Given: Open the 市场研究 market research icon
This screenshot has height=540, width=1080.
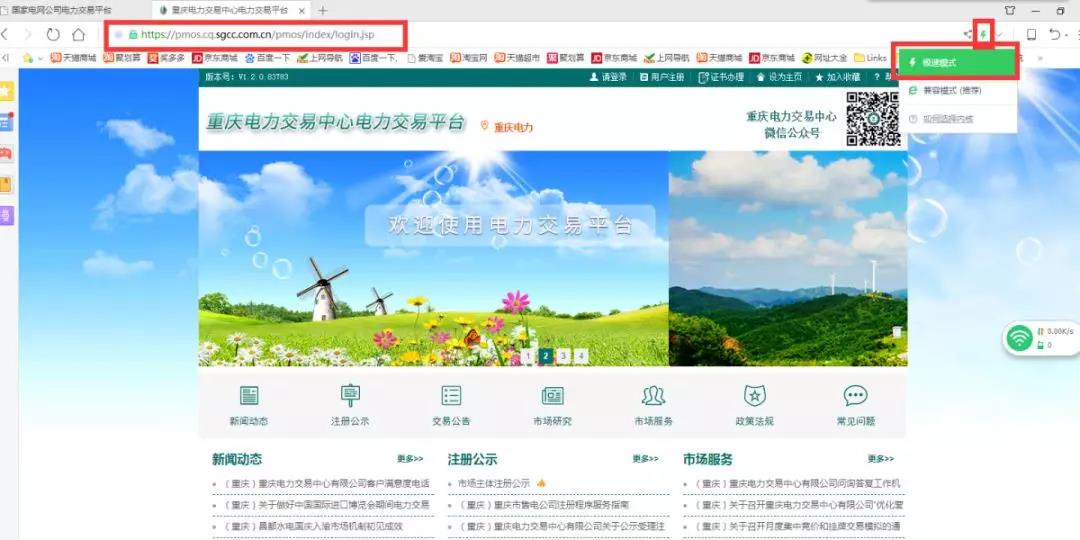Looking at the screenshot, I should pos(552,396).
